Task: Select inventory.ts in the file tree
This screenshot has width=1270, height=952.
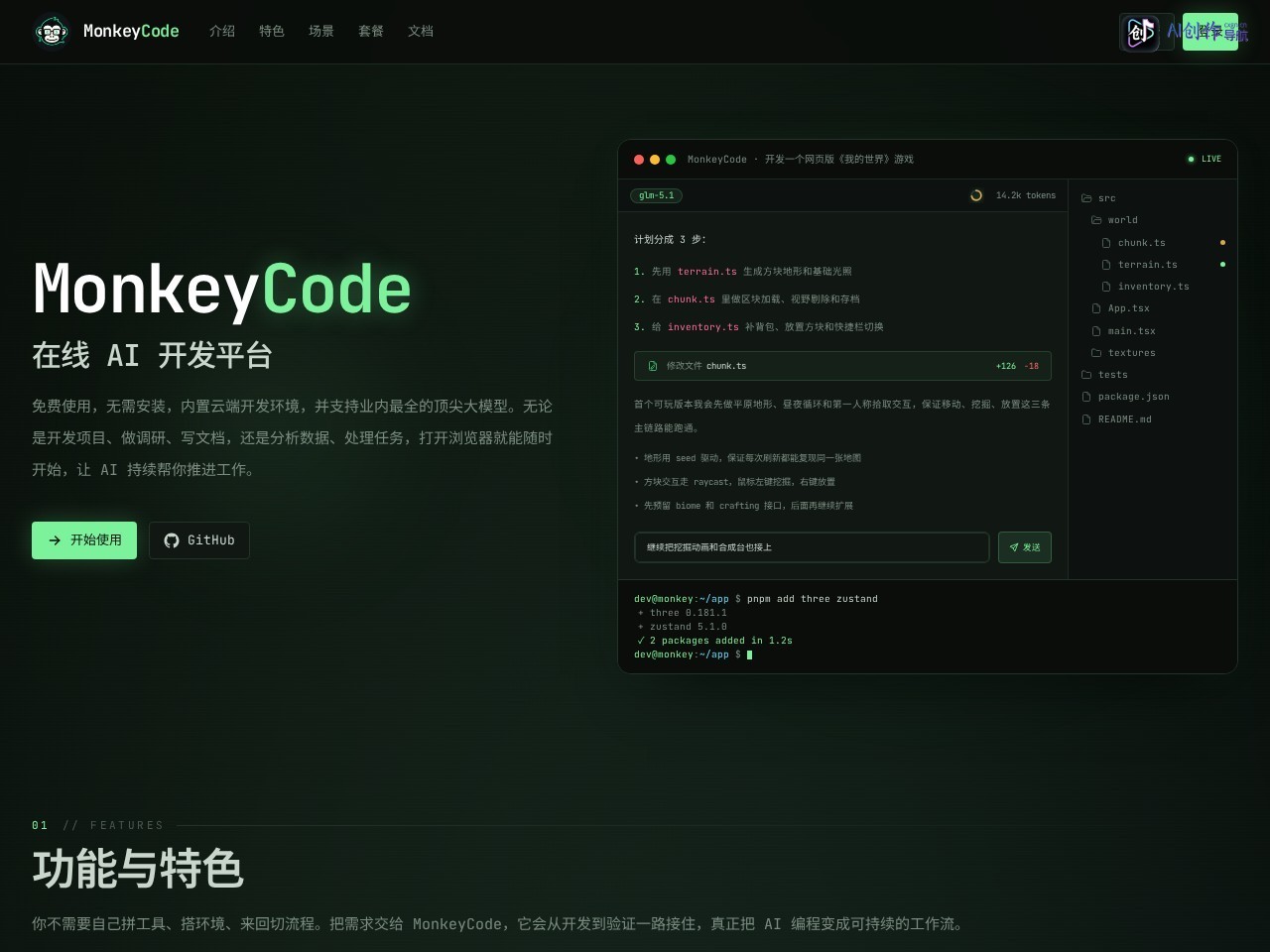Action: [x=1146, y=287]
